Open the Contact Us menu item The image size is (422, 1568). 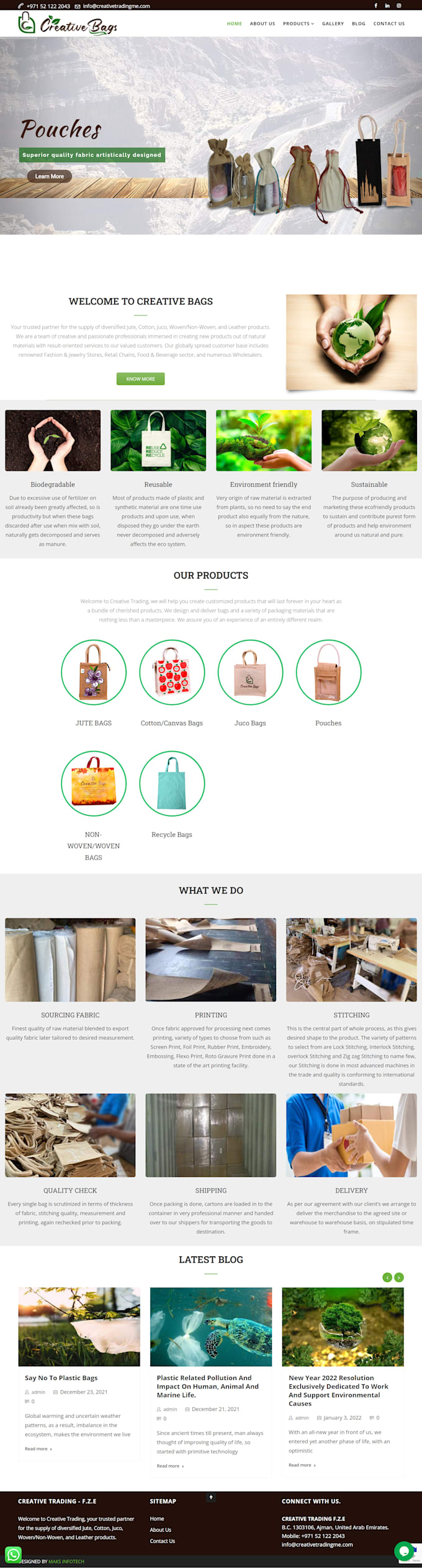[389, 24]
